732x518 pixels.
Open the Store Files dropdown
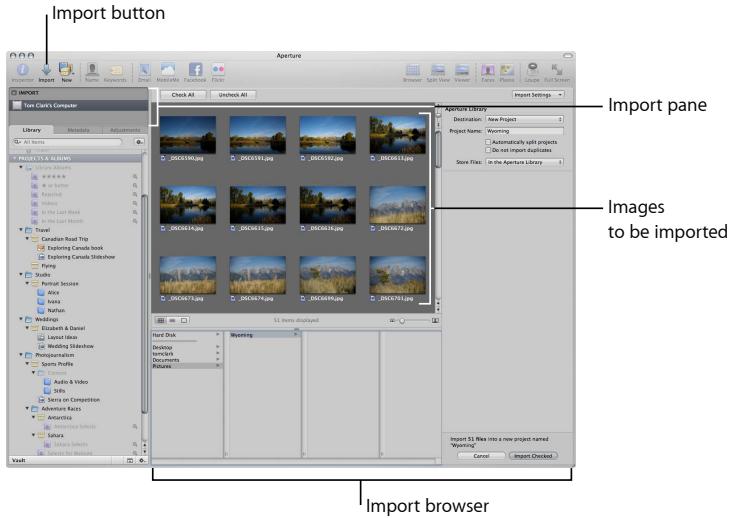pos(524,162)
